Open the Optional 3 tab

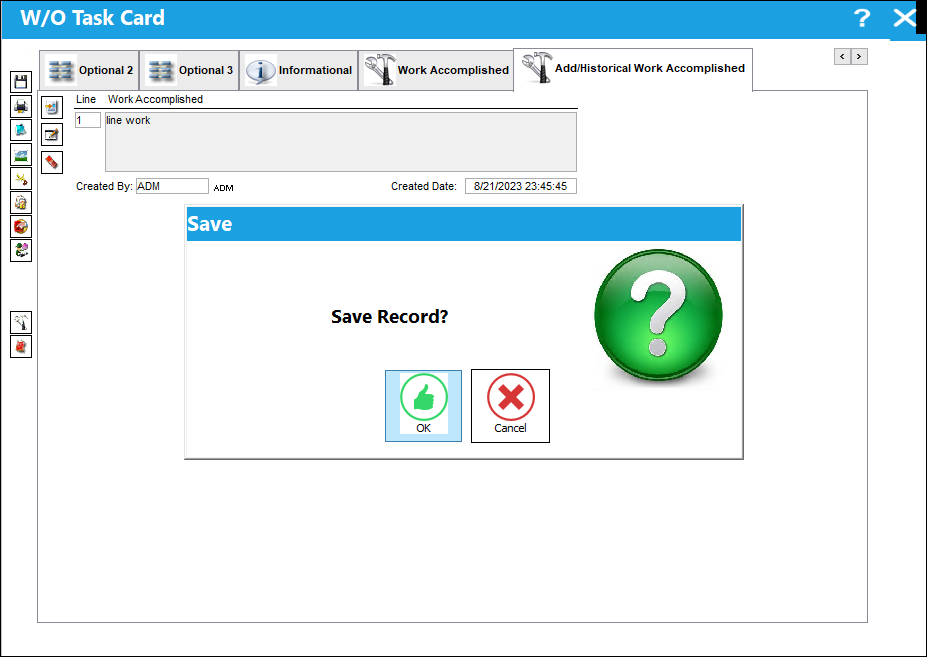pos(189,70)
